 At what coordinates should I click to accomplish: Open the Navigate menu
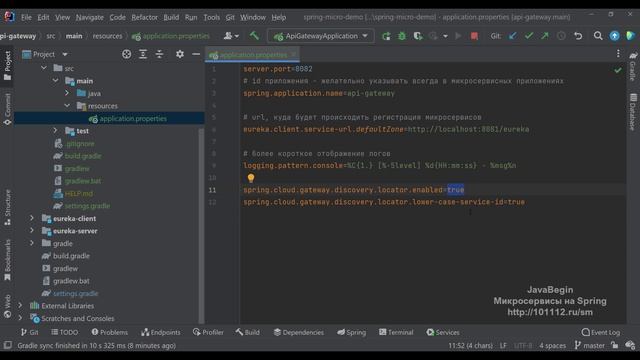click(89, 18)
